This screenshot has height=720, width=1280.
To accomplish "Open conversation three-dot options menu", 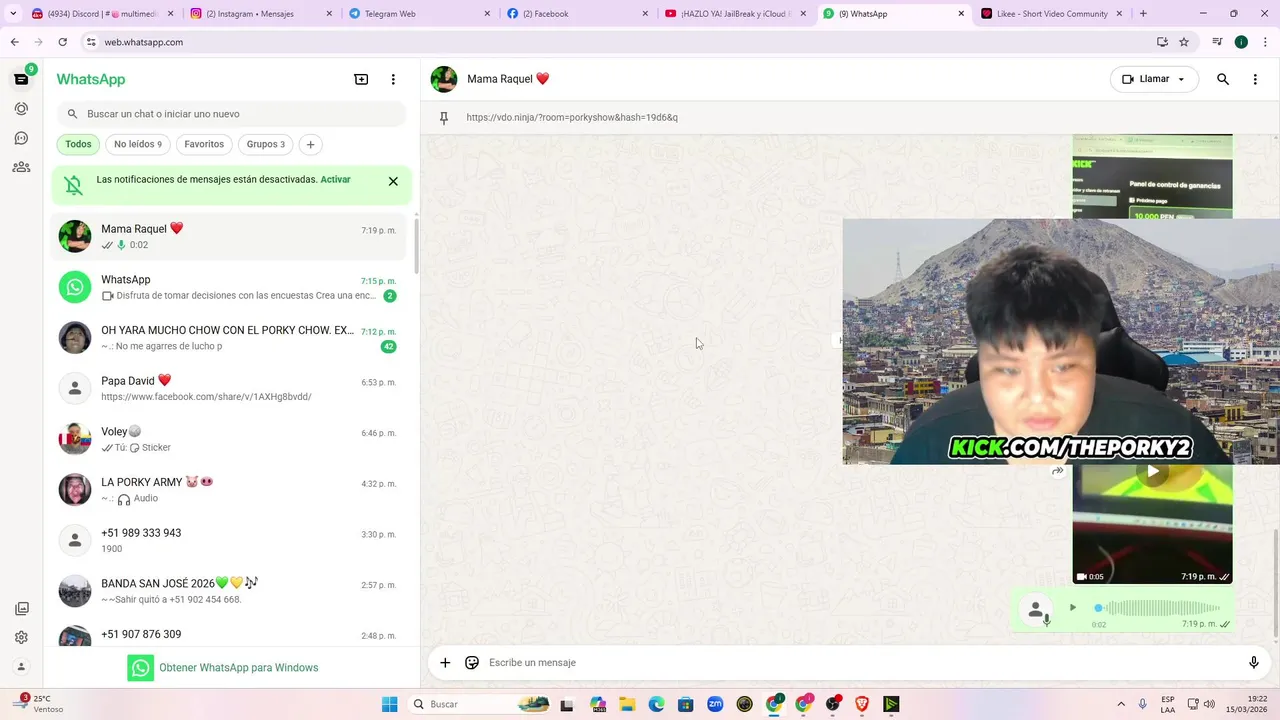I will (x=1255, y=79).
